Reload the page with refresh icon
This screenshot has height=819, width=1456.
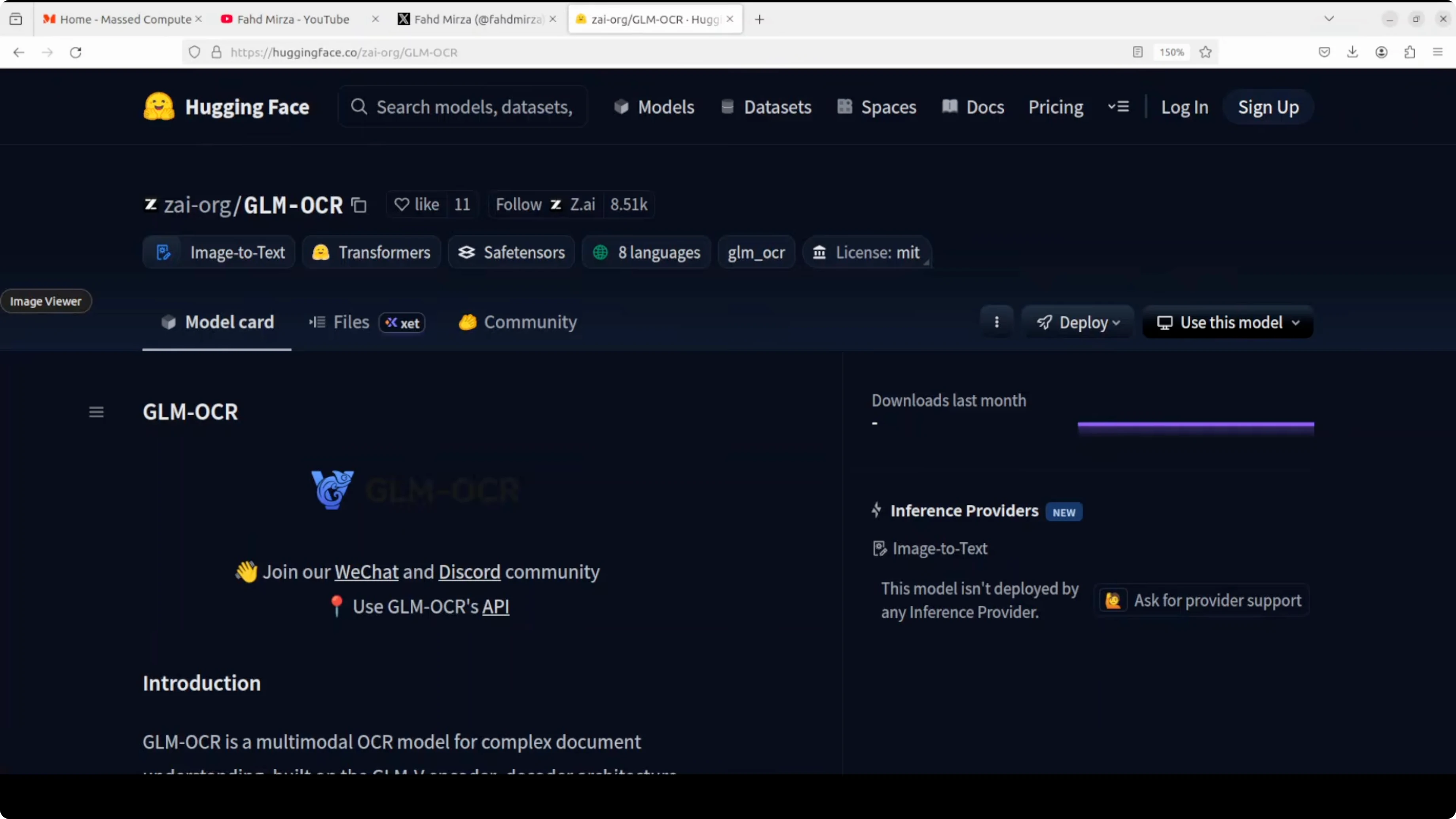coord(76,52)
